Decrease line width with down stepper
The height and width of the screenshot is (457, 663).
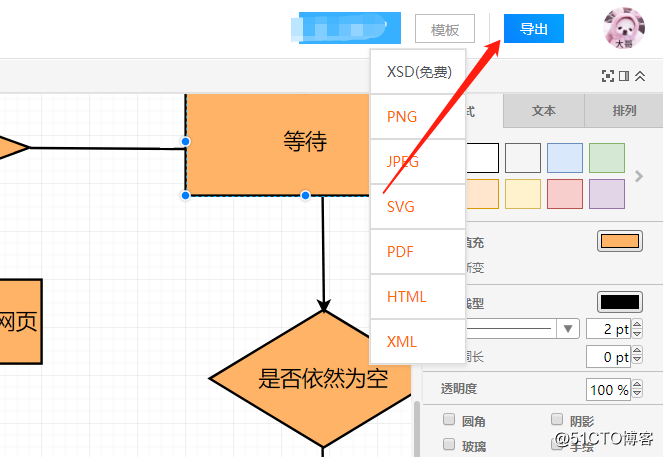coord(637,334)
